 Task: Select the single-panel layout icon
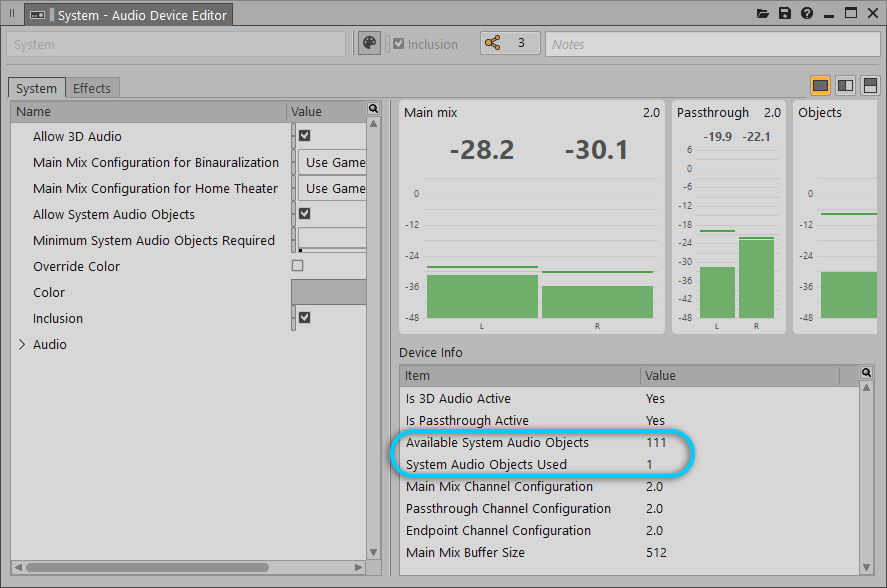pos(820,86)
